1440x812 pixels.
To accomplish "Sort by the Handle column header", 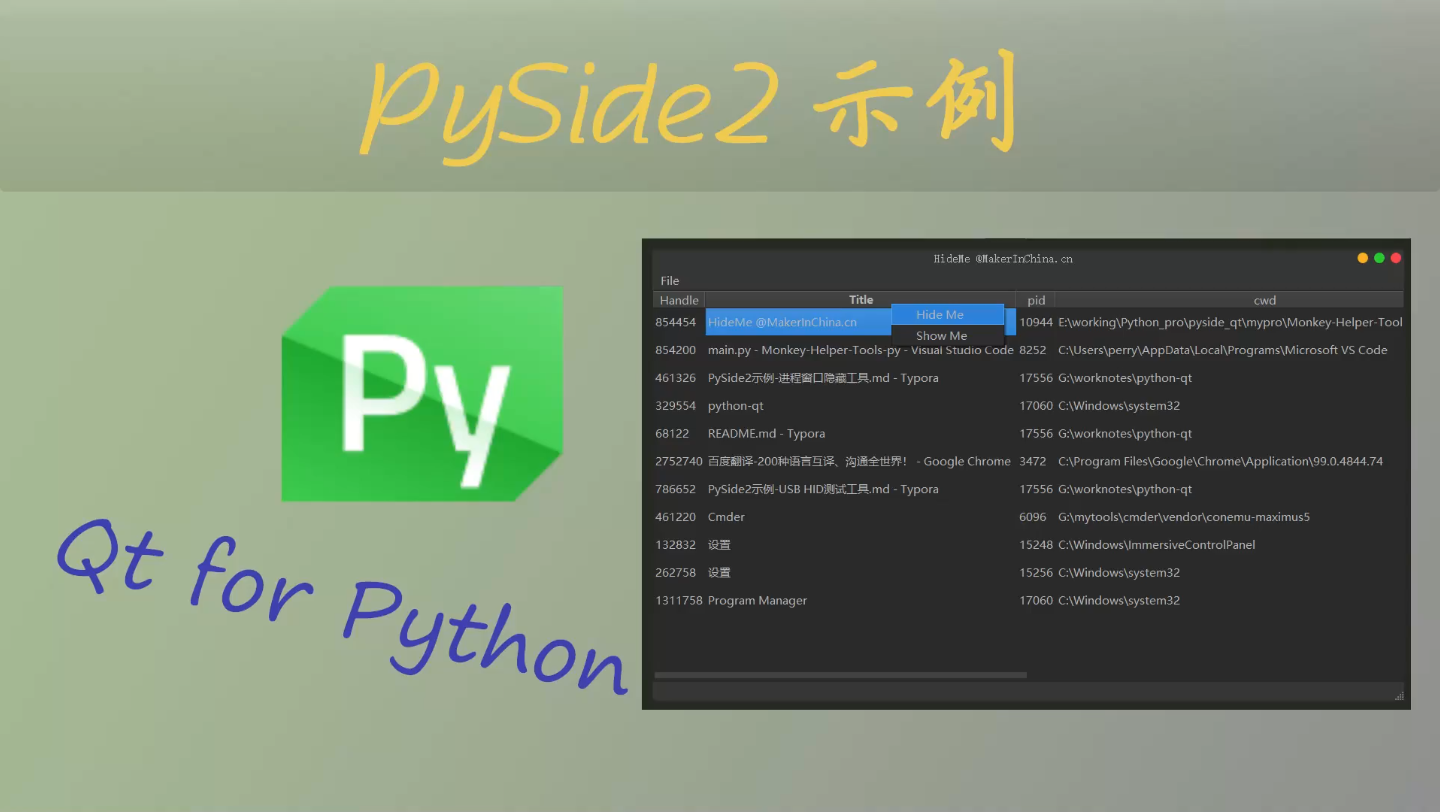I will click(x=679, y=300).
